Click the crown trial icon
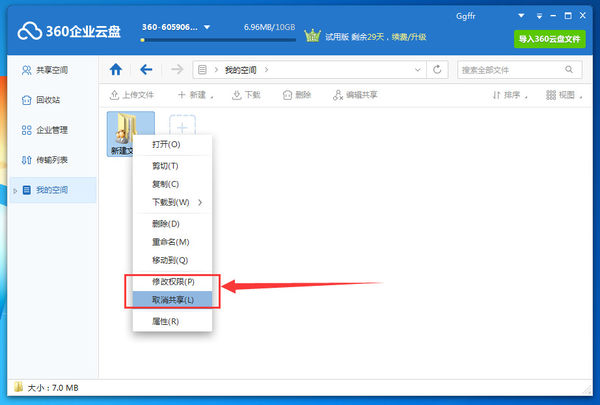The height and width of the screenshot is (405, 600). [x=312, y=36]
